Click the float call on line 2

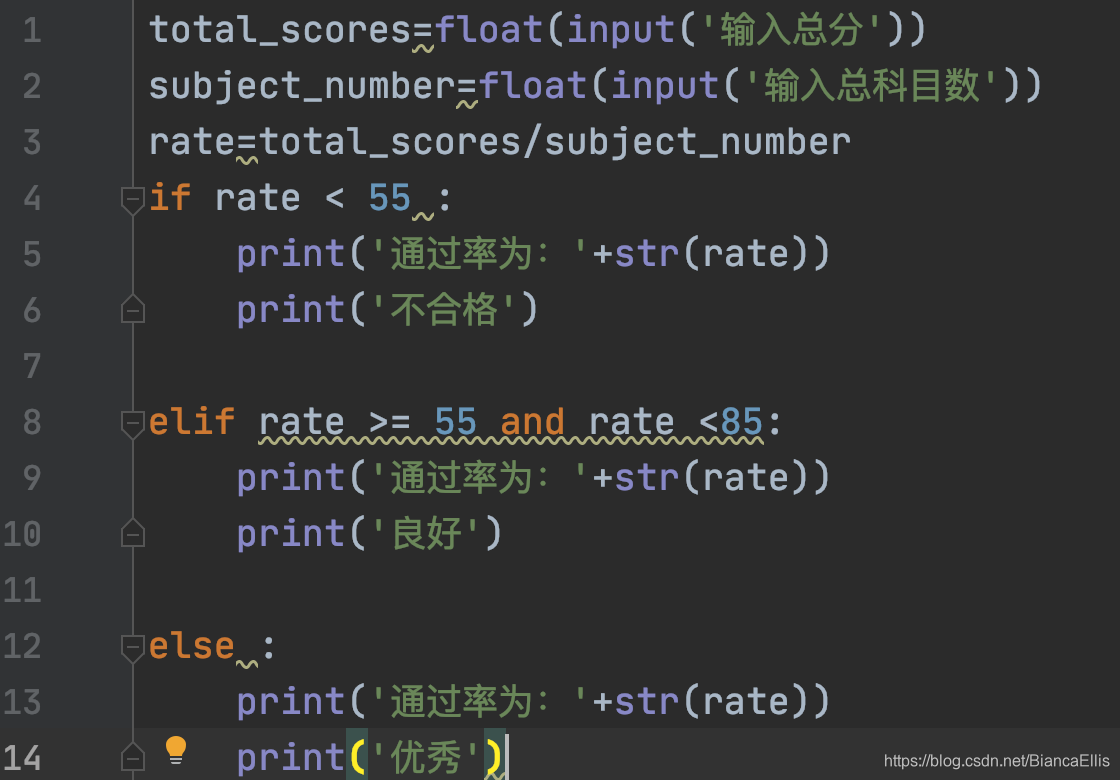point(532,86)
